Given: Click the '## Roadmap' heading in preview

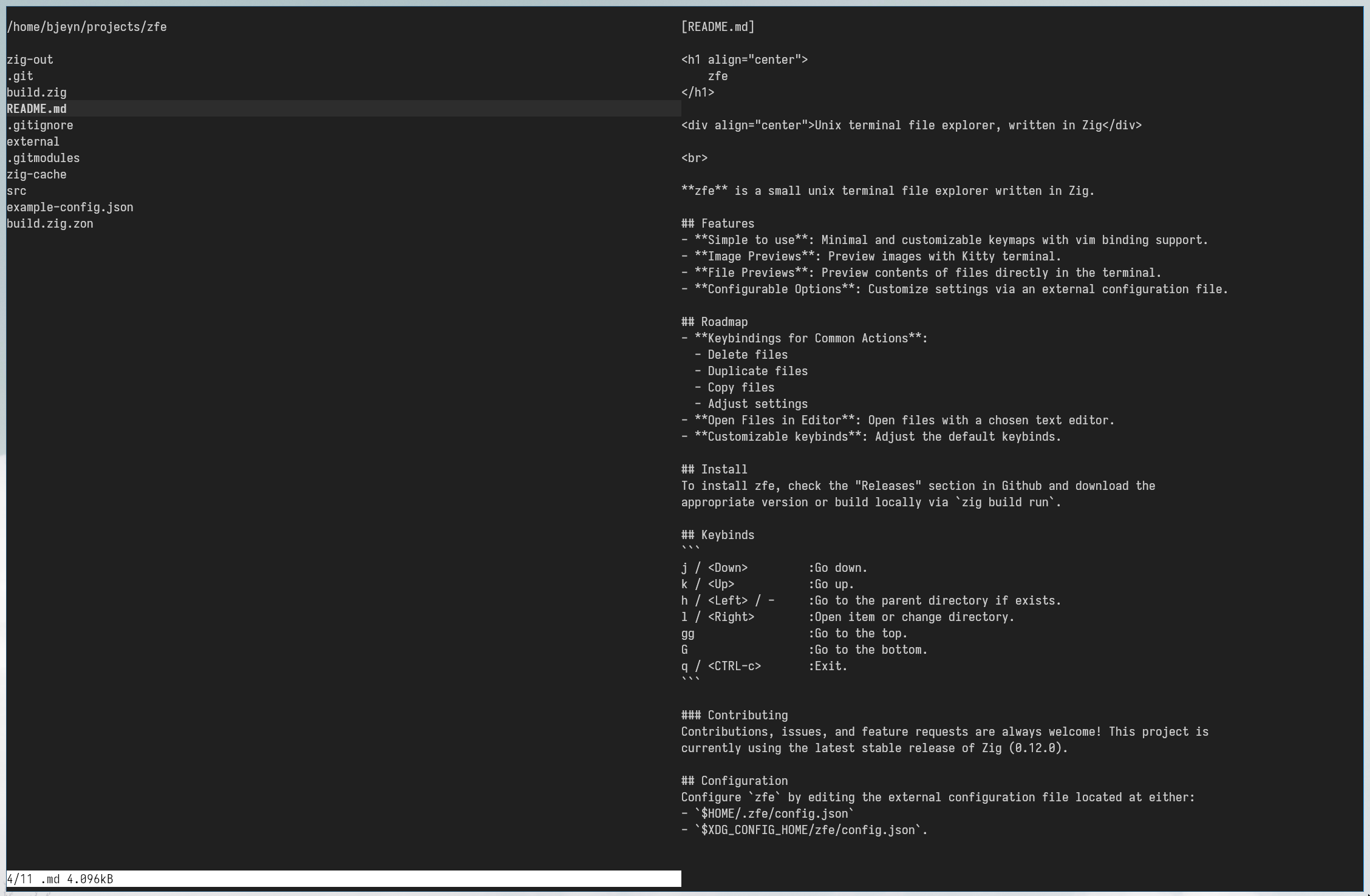Looking at the screenshot, I should 714,322.
